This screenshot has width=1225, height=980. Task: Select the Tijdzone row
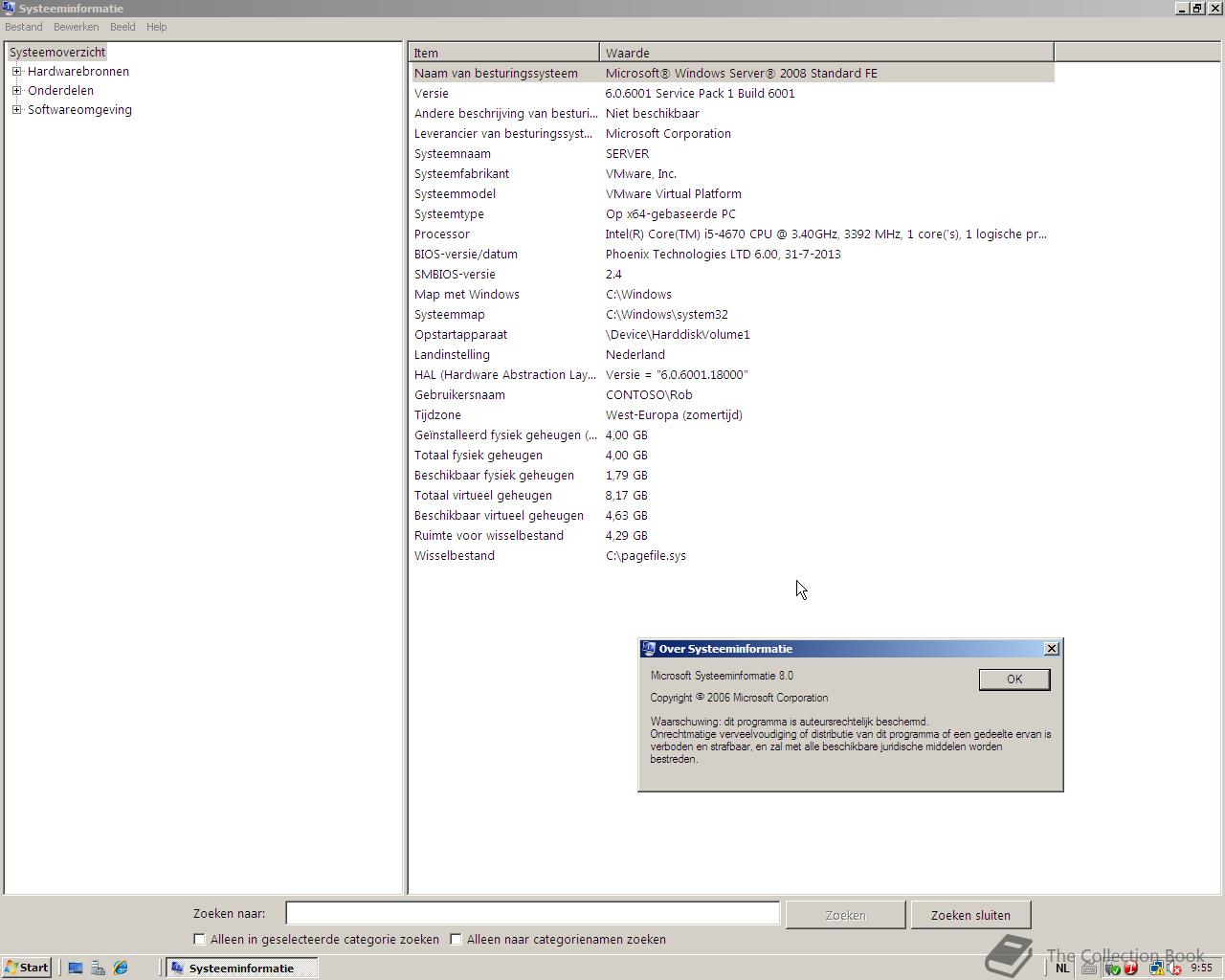732,414
